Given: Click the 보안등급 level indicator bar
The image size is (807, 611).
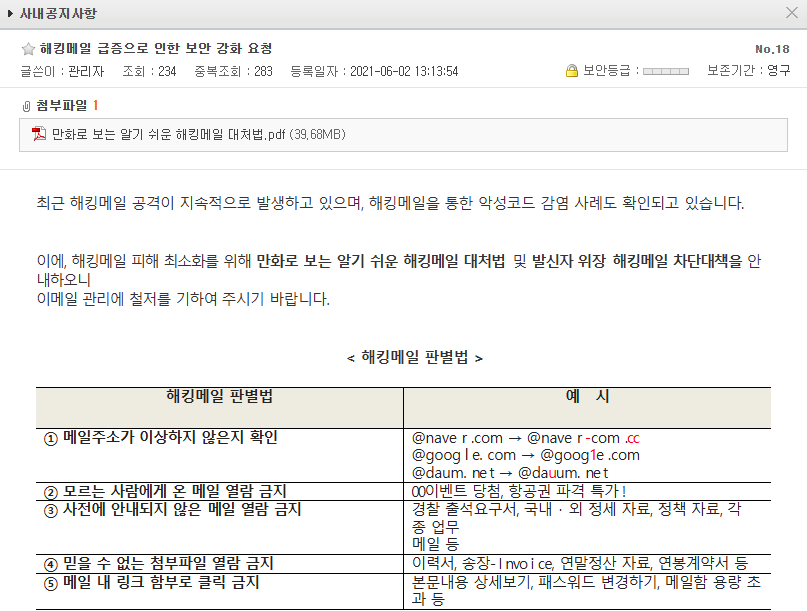Looking at the screenshot, I should point(665,71).
